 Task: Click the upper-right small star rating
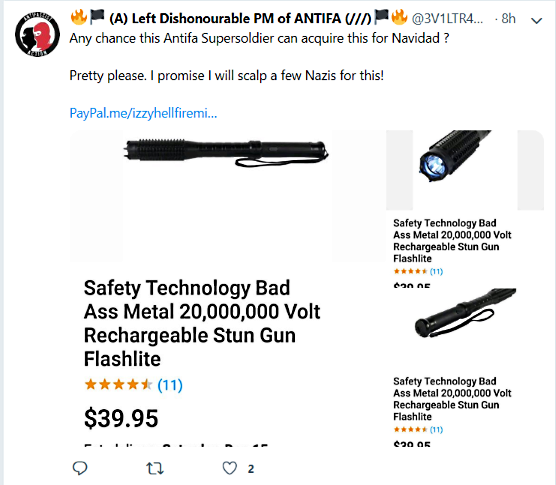(x=411, y=272)
